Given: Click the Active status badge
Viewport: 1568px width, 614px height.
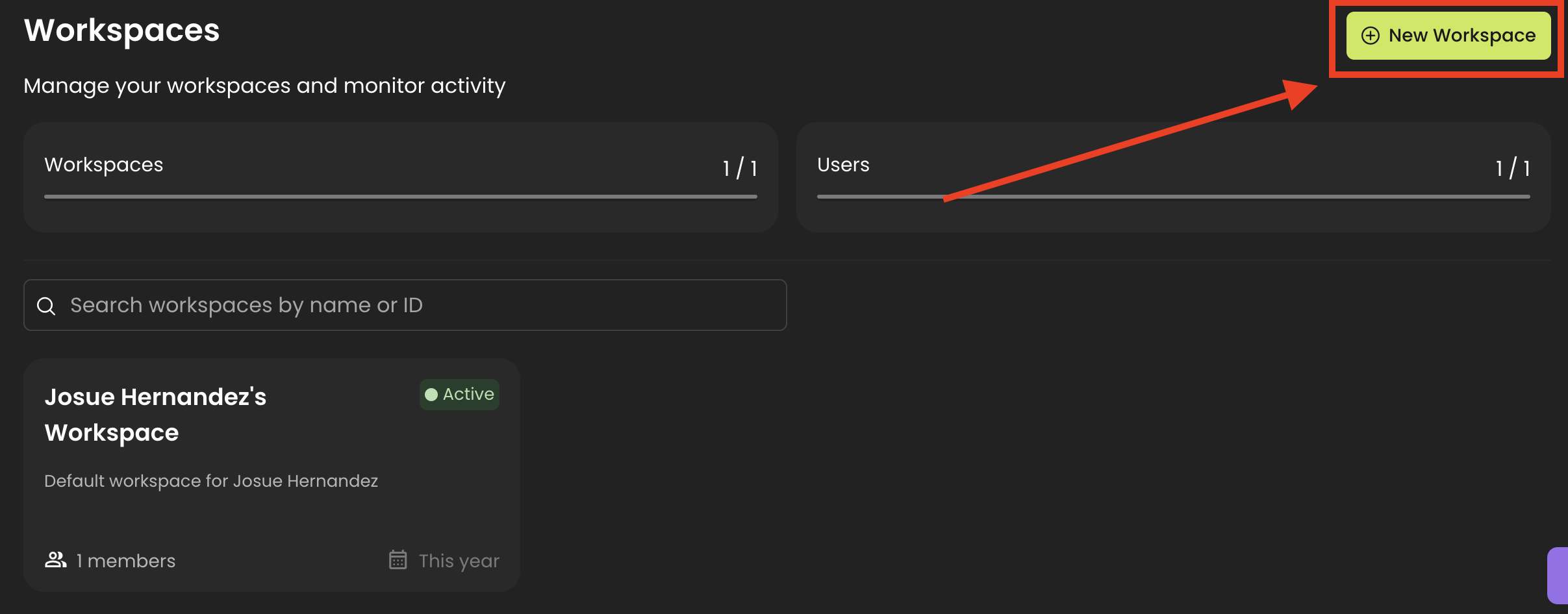Looking at the screenshot, I should pyautogui.click(x=459, y=395).
